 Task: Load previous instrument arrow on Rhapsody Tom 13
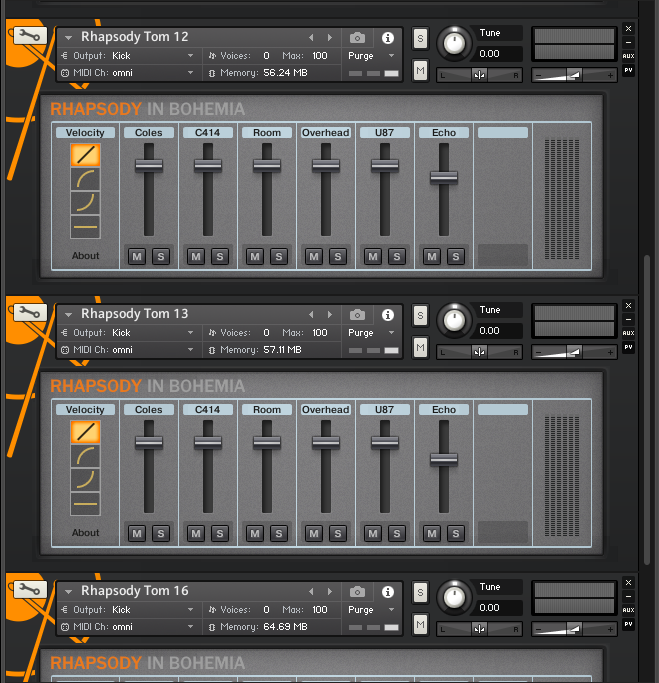click(x=312, y=314)
